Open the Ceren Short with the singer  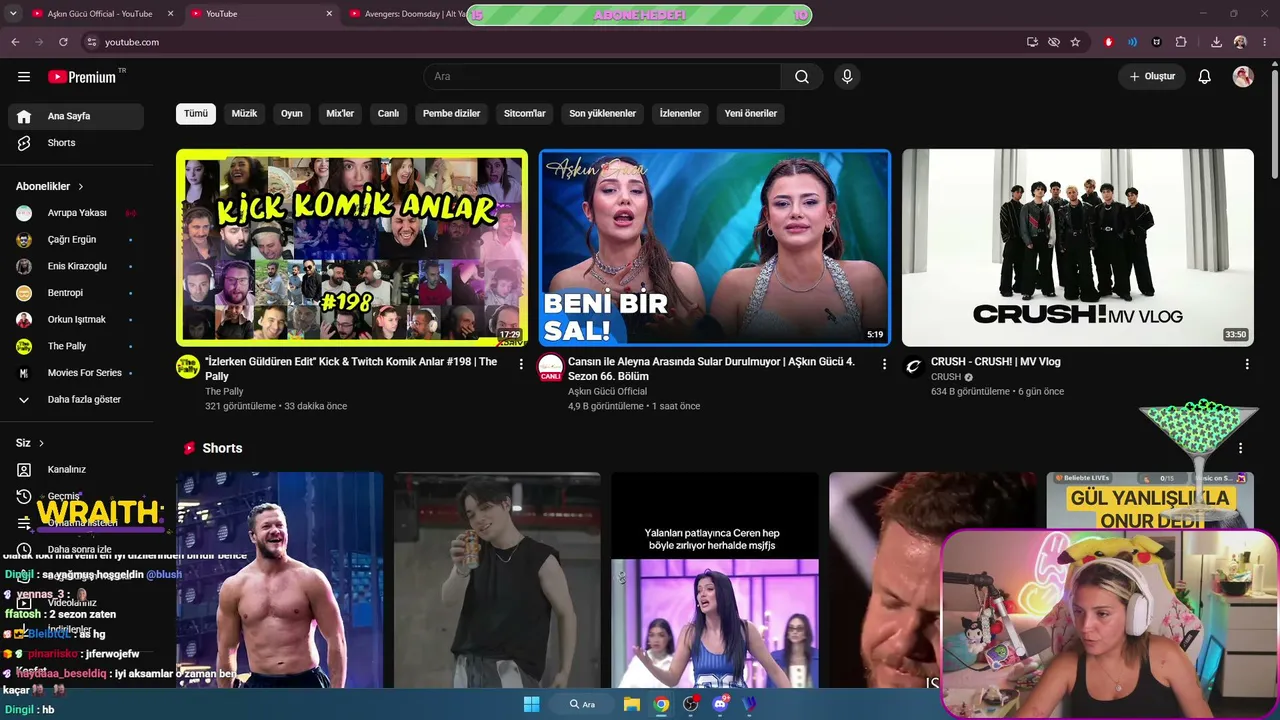pyautogui.click(x=715, y=580)
